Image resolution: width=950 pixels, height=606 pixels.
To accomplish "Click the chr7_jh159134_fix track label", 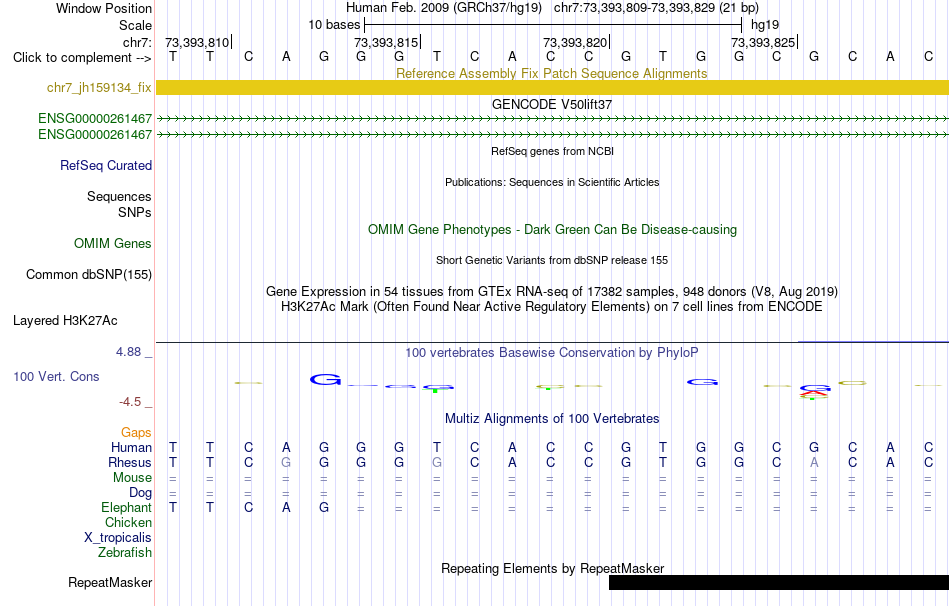I will pyautogui.click(x=99, y=87).
